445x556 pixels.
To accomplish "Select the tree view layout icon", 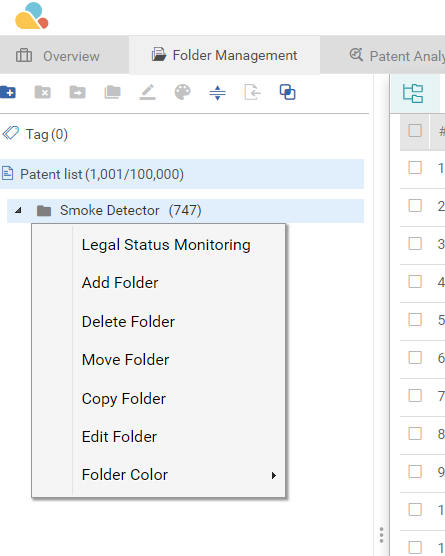I will point(413,94).
